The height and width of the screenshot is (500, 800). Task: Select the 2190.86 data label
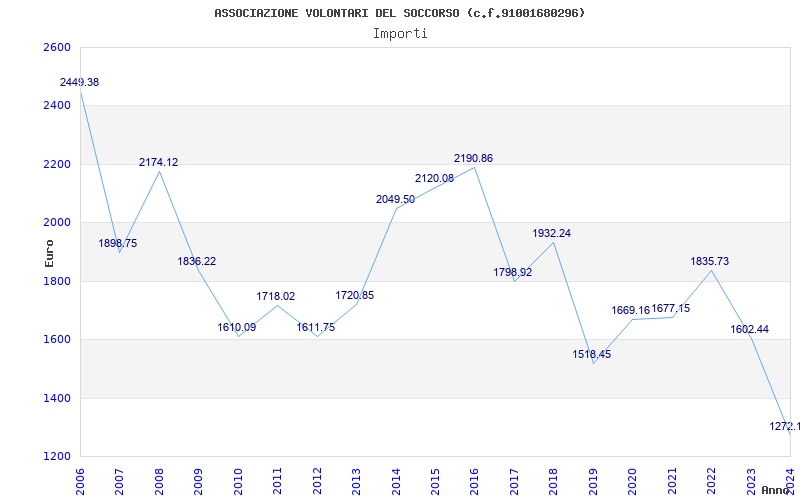[473, 158]
